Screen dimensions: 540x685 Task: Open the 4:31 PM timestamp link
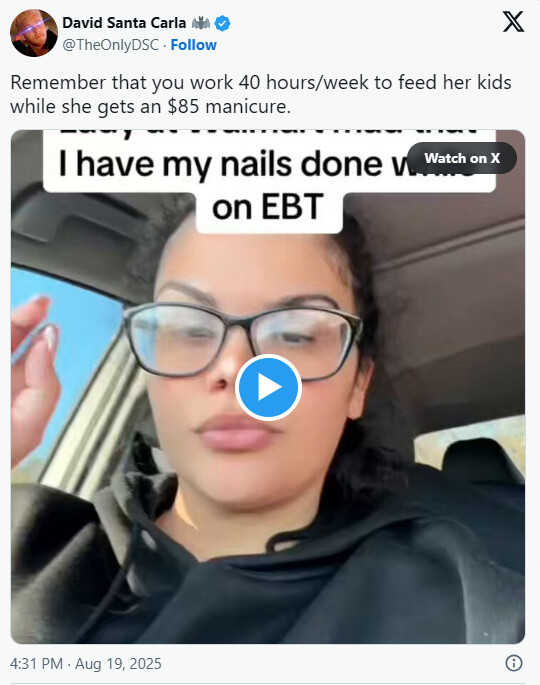coord(36,664)
